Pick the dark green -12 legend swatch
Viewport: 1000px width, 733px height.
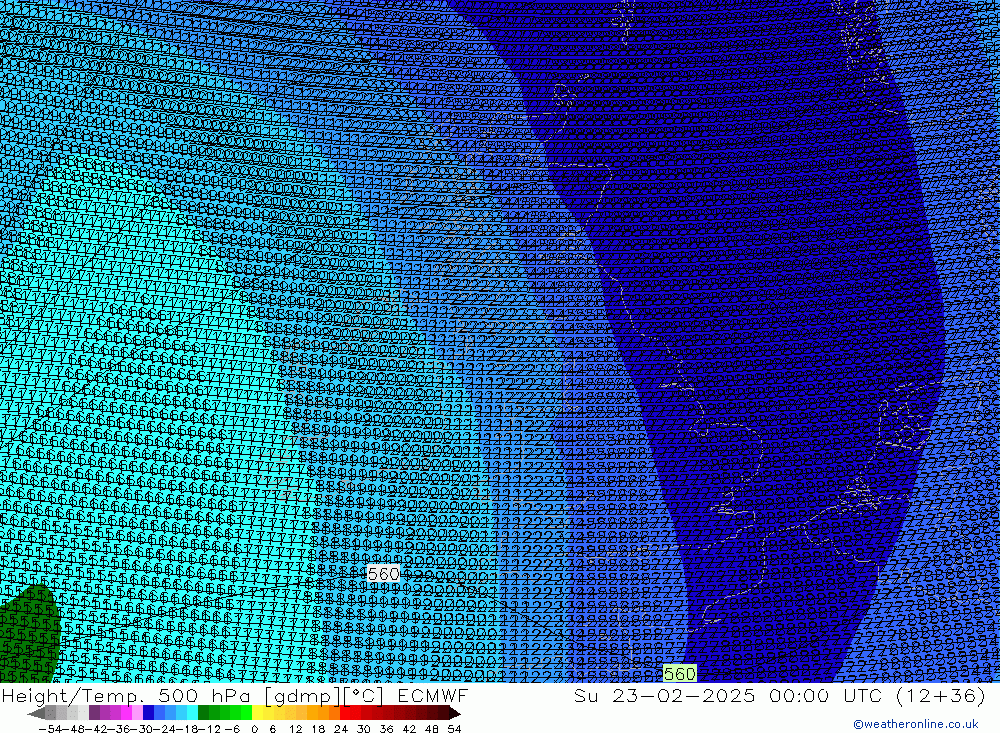[203, 713]
